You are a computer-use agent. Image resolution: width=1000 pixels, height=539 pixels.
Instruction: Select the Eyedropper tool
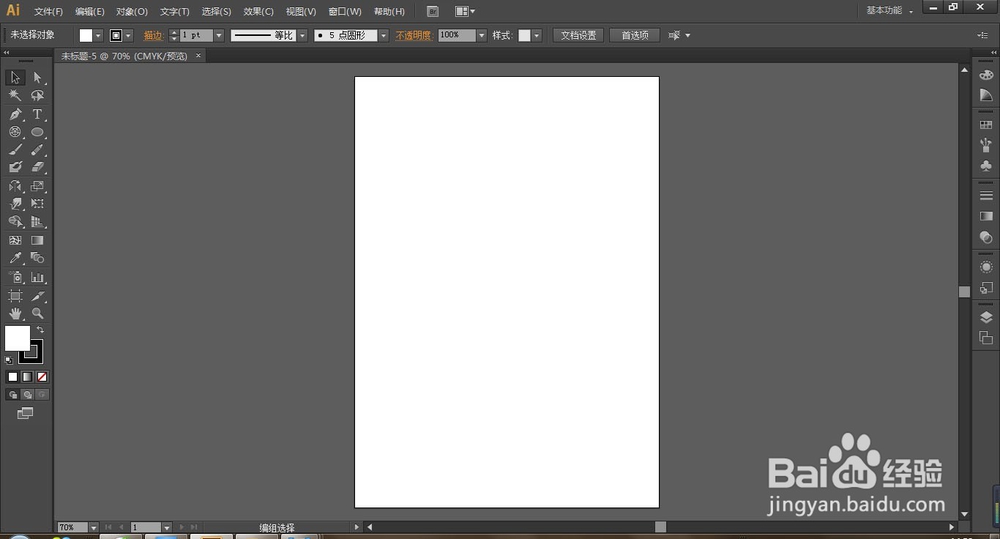[15, 258]
